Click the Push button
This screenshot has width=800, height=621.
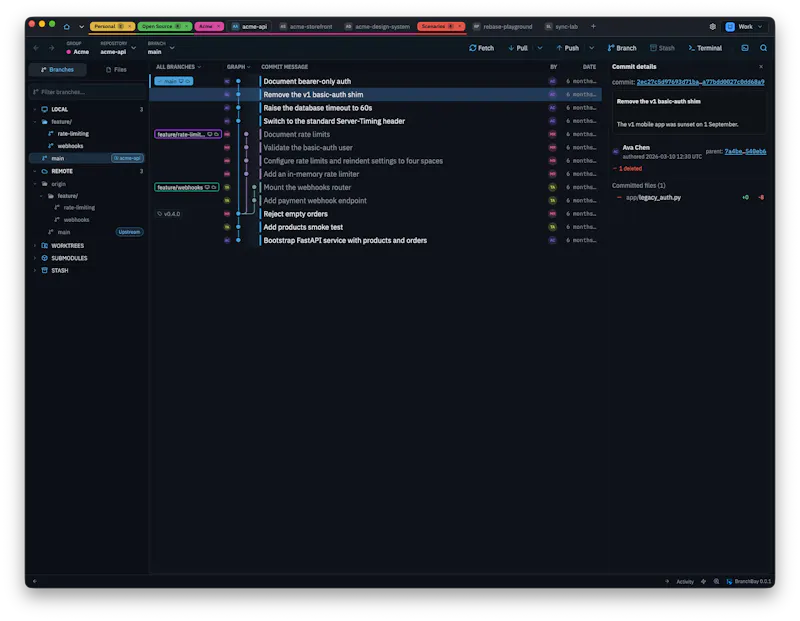[567, 48]
